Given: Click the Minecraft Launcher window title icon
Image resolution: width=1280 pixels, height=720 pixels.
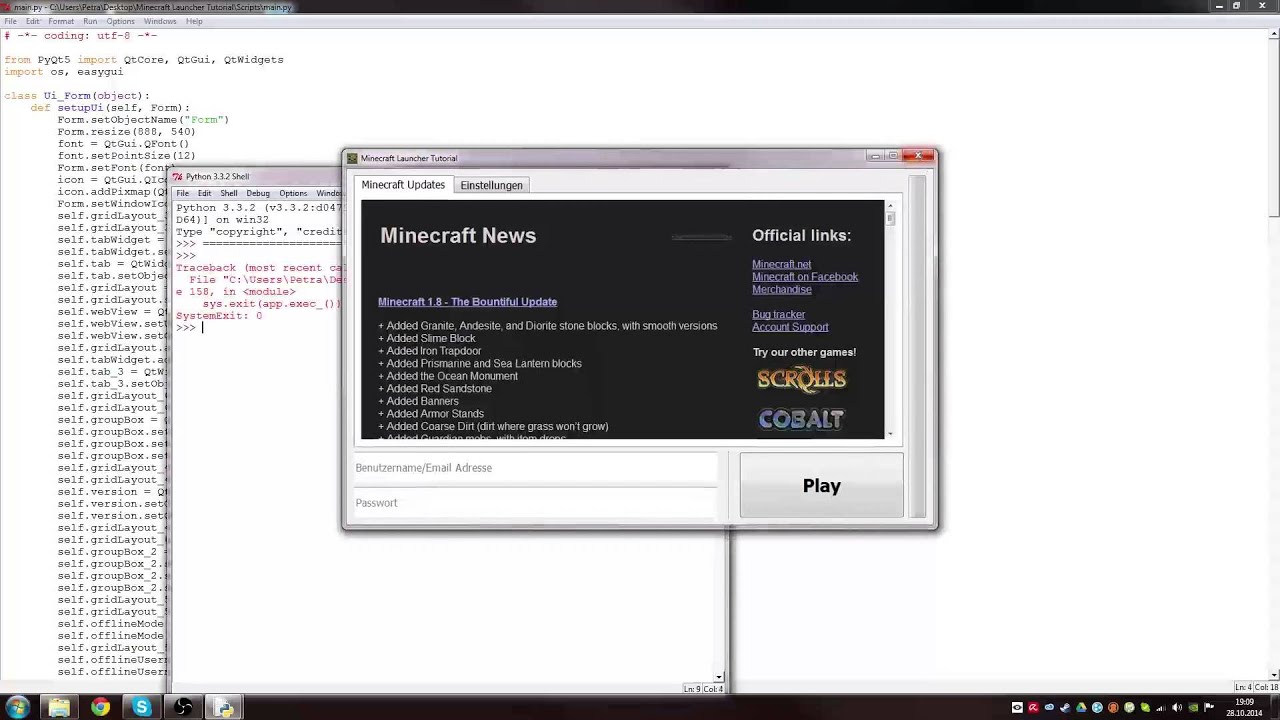Looking at the screenshot, I should coord(352,158).
